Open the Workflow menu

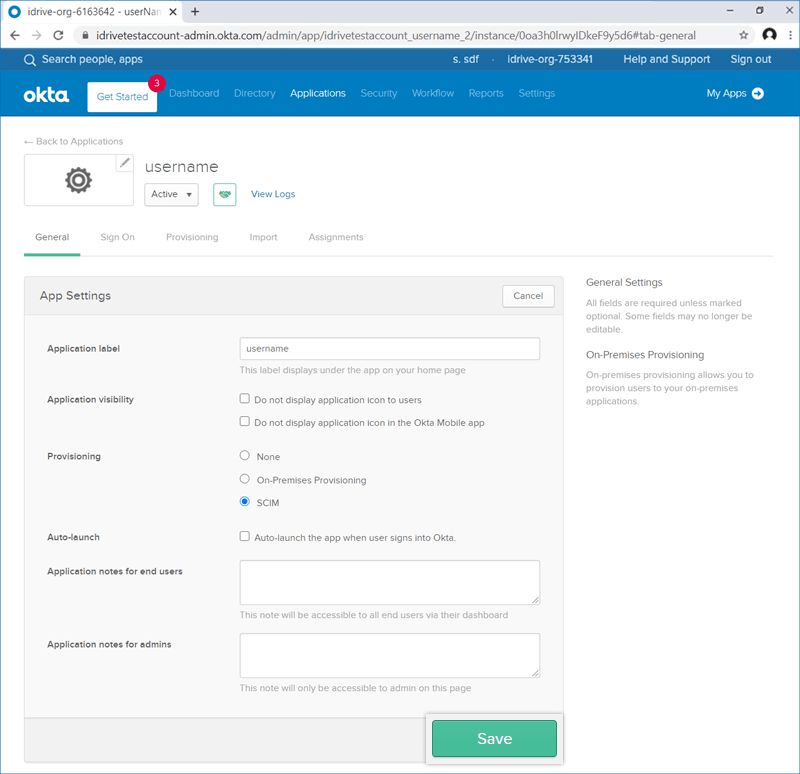pyautogui.click(x=433, y=93)
